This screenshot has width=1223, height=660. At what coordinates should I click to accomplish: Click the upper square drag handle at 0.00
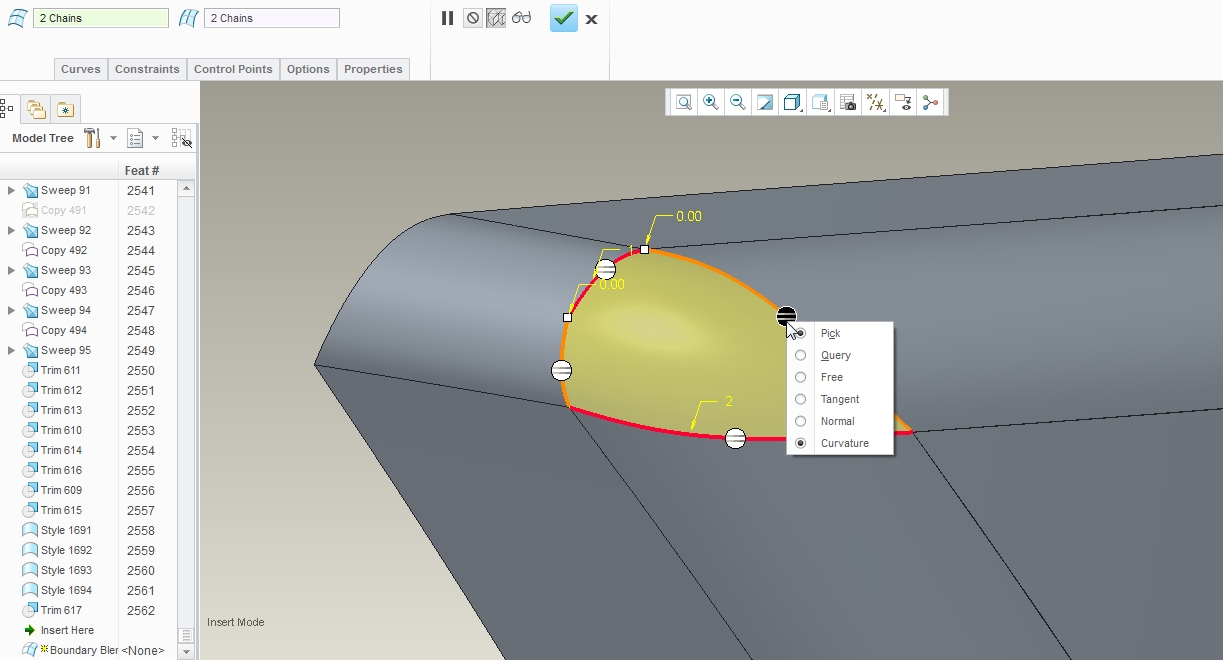[x=645, y=249]
